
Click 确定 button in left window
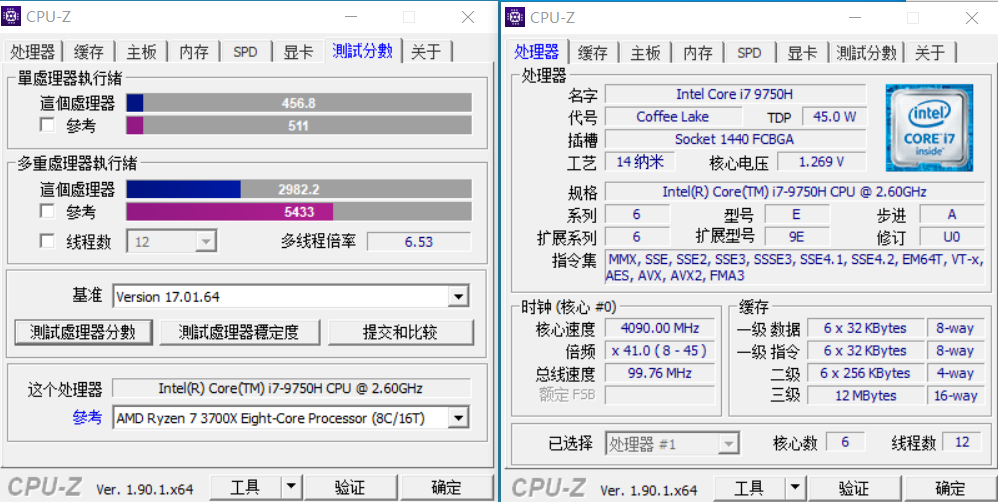click(x=447, y=487)
